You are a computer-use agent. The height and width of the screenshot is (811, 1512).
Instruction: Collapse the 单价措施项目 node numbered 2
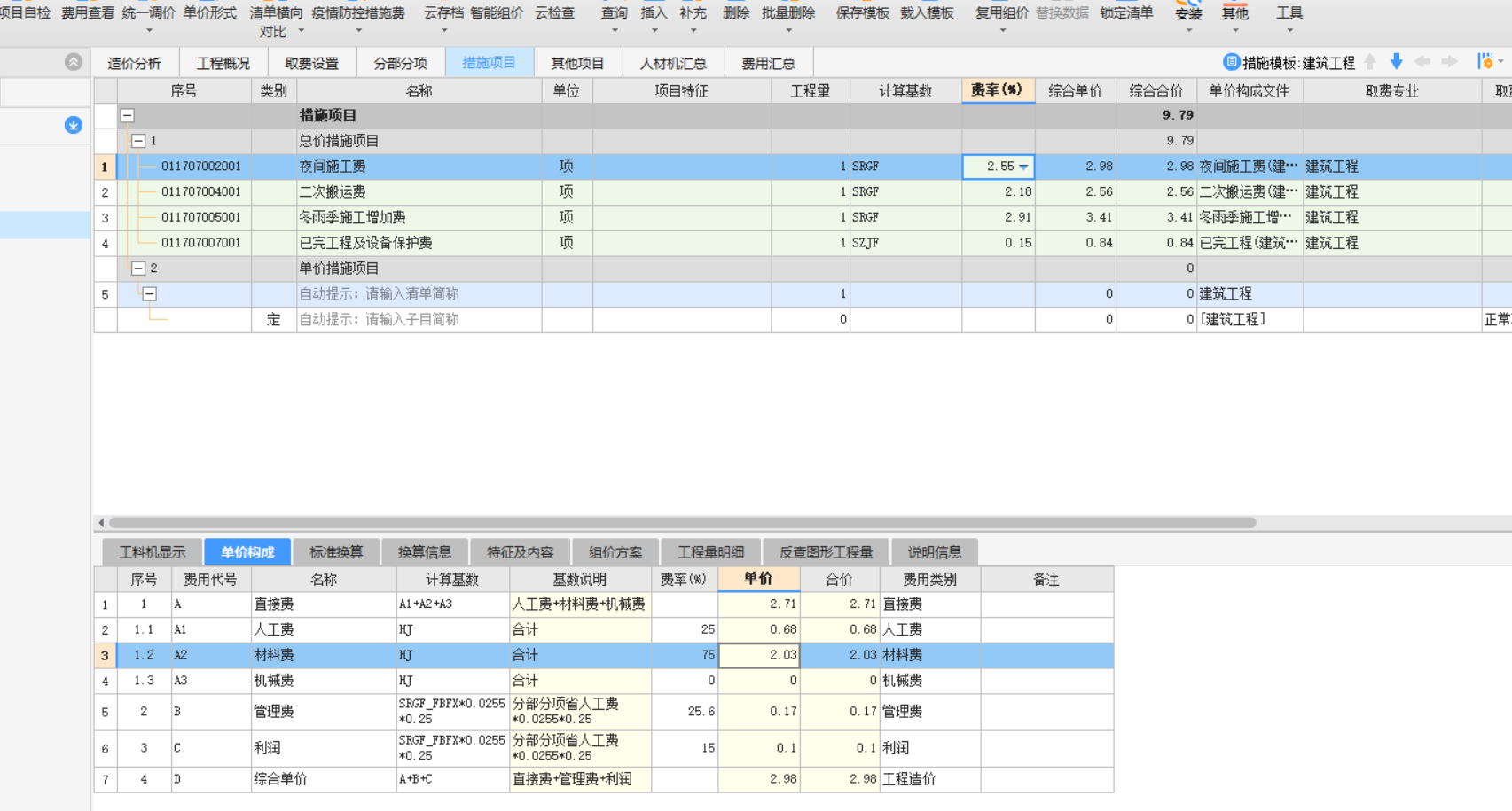138,268
